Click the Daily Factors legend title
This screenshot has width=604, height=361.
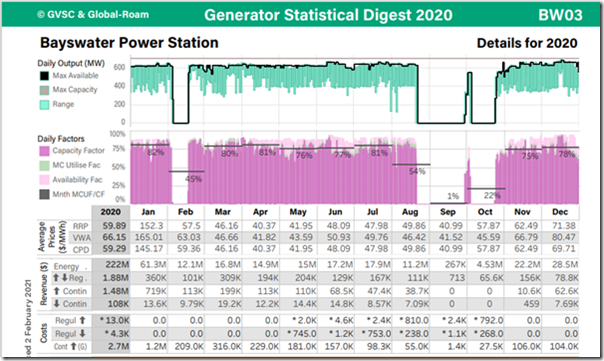click(61, 139)
